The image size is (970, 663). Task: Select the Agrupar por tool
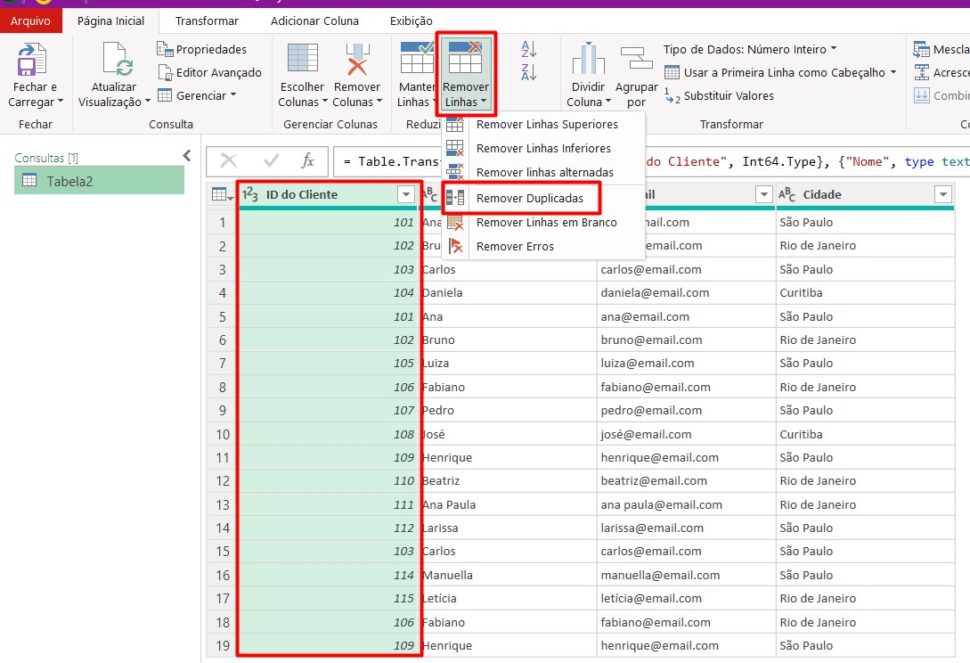pos(636,72)
